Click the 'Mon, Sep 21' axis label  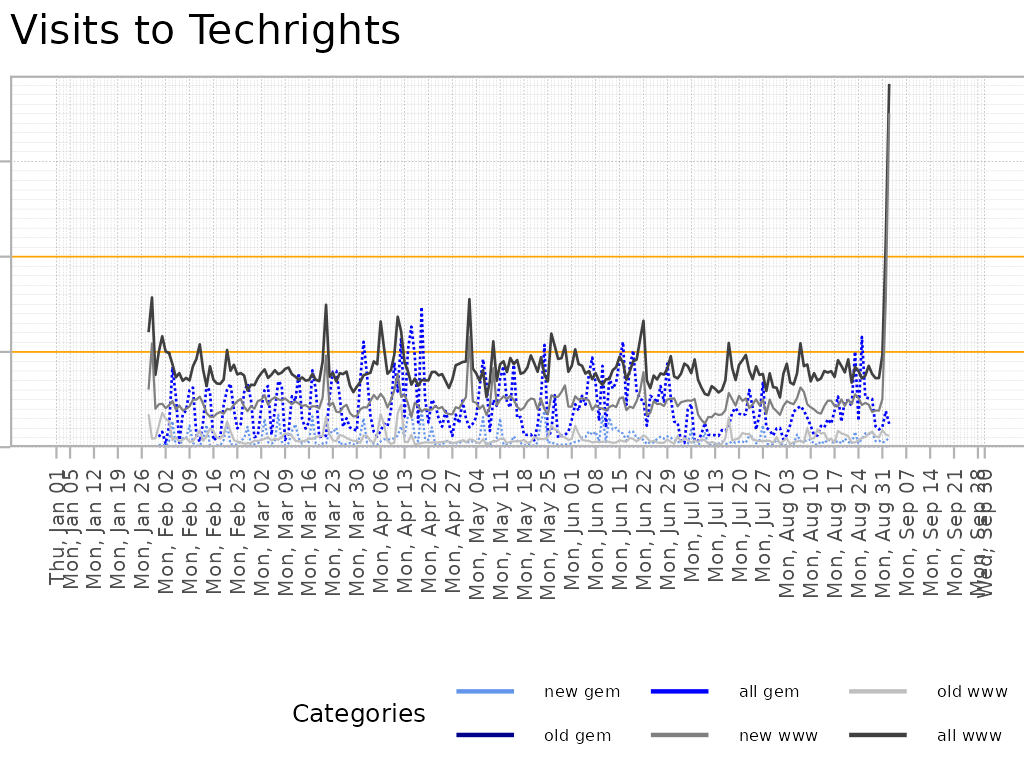(x=954, y=532)
